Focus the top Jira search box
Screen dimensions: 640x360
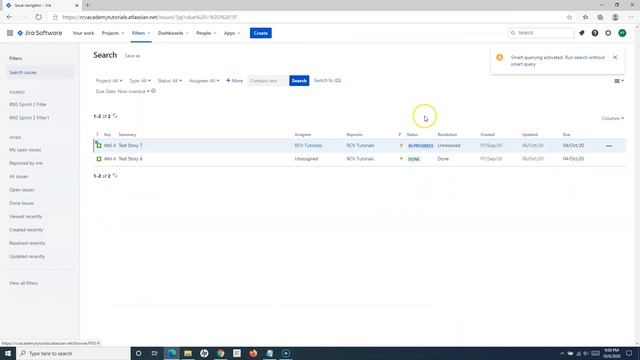pos(540,33)
